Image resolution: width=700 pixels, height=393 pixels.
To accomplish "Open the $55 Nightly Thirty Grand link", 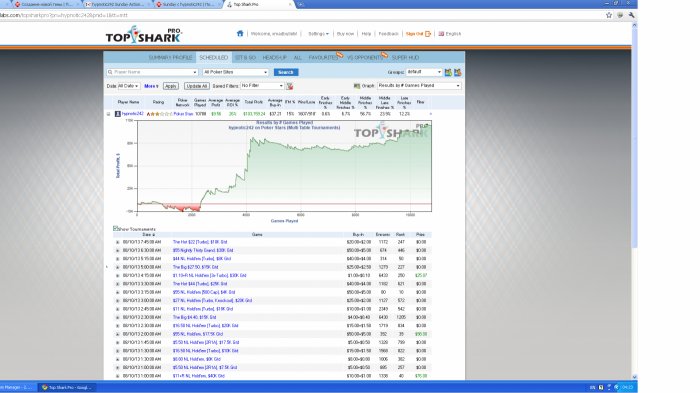I will (x=203, y=251).
